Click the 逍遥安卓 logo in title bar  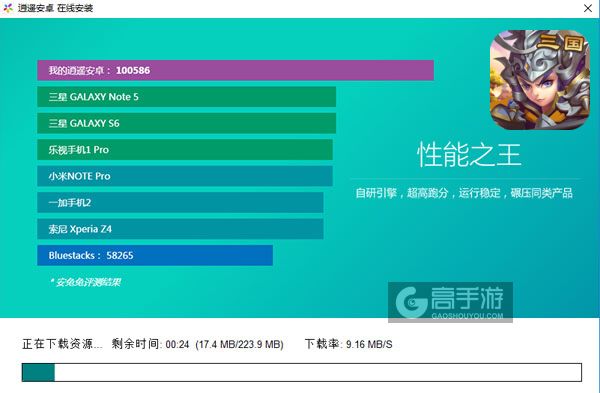[x=8, y=8]
